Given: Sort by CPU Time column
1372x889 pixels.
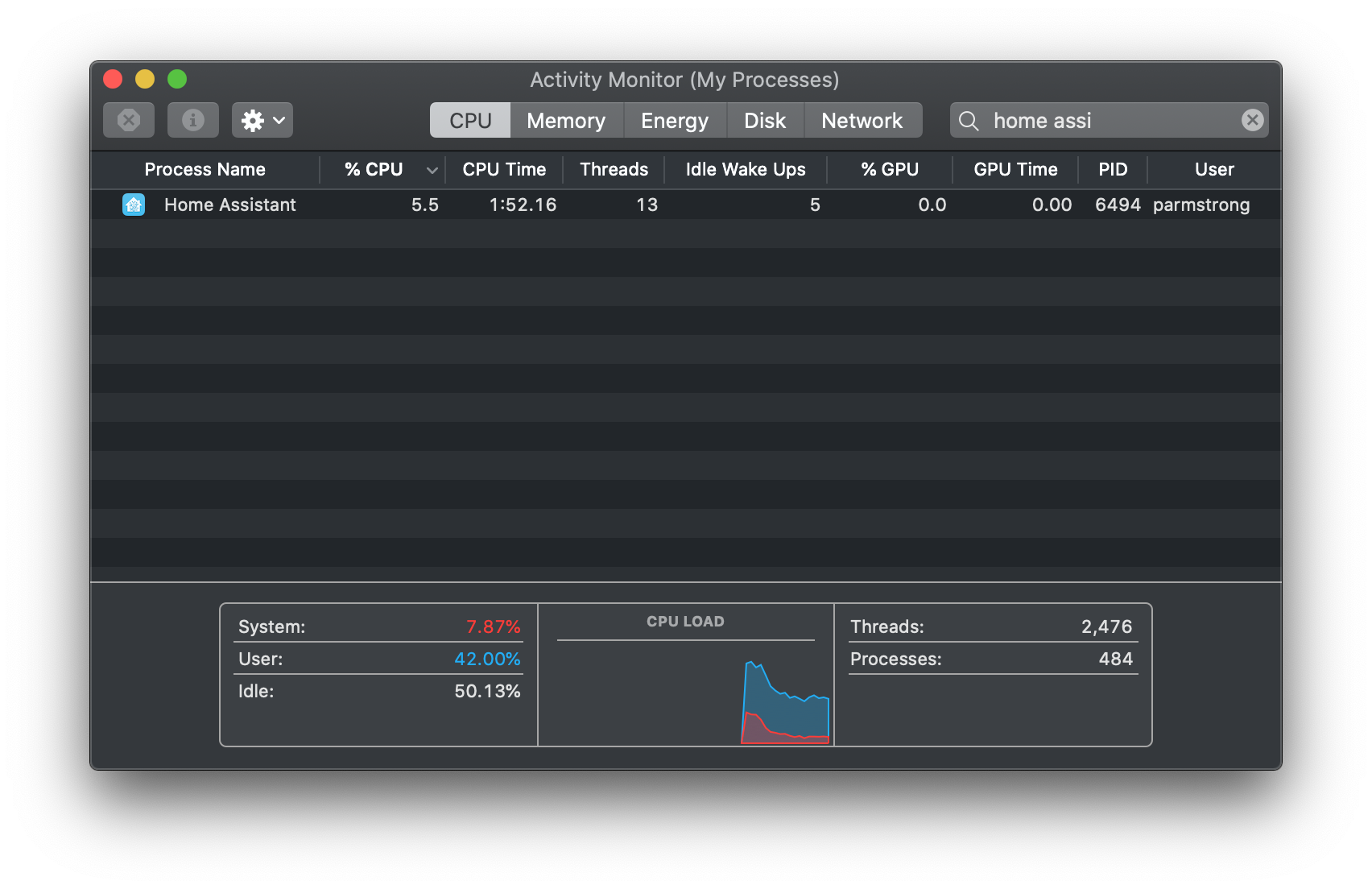Looking at the screenshot, I should pos(504,169).
